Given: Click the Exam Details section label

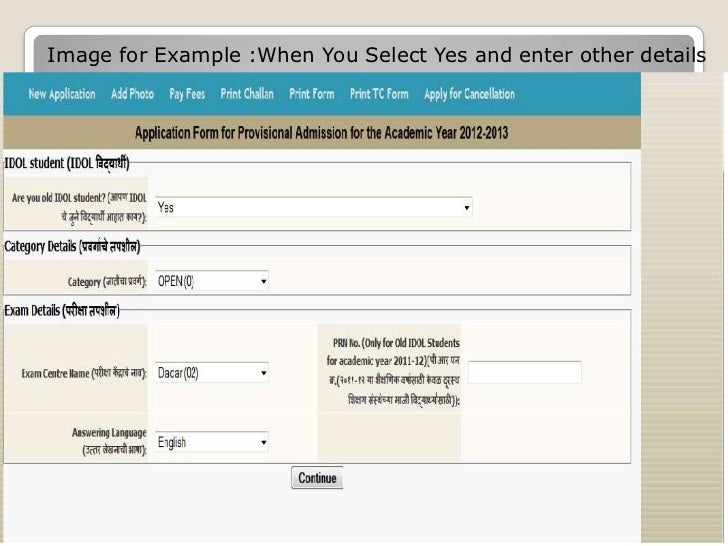Looking at the screenshot, I should click(x=62, y=313).
